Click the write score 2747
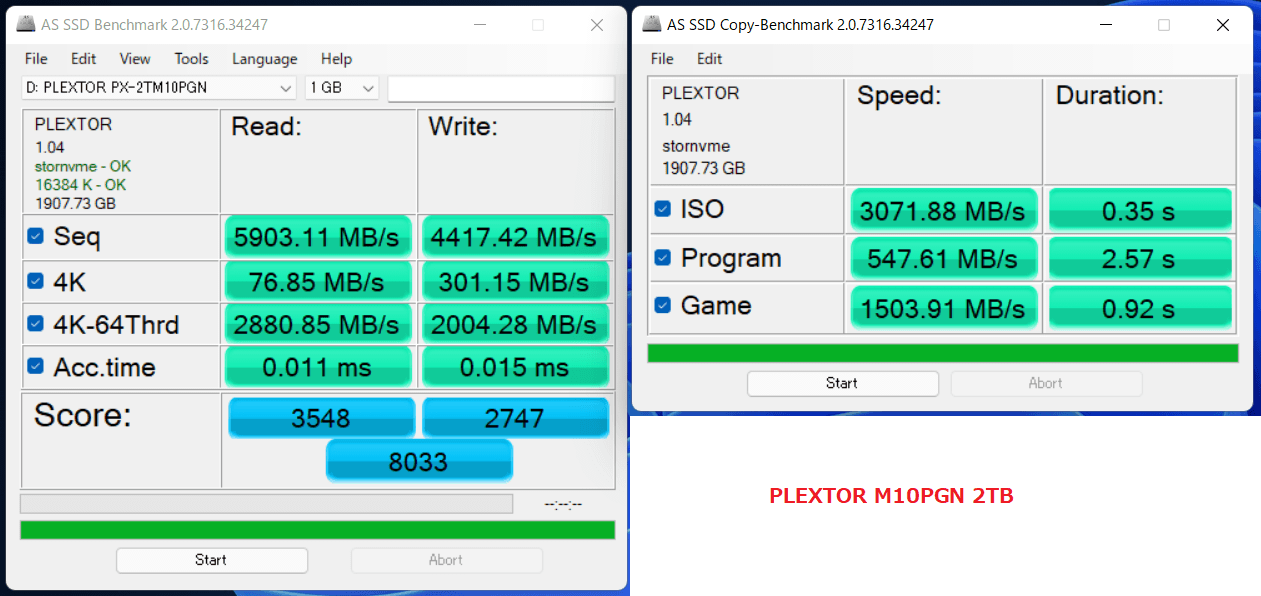The image size is (1261, 596). pyautogui.click(x=515, y=417)
